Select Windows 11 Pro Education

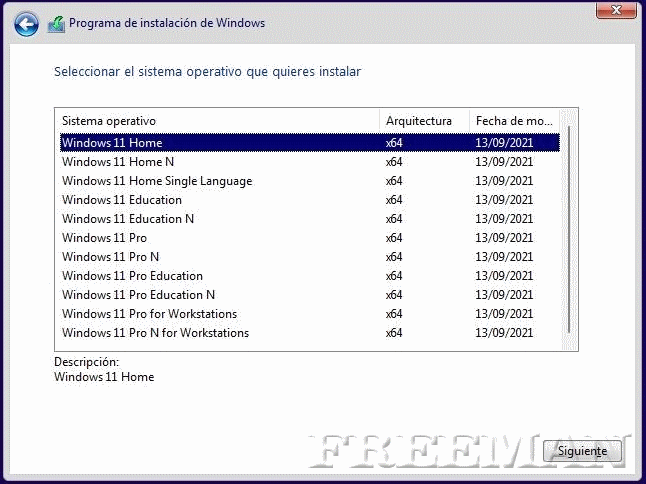[x=310, y=276]
